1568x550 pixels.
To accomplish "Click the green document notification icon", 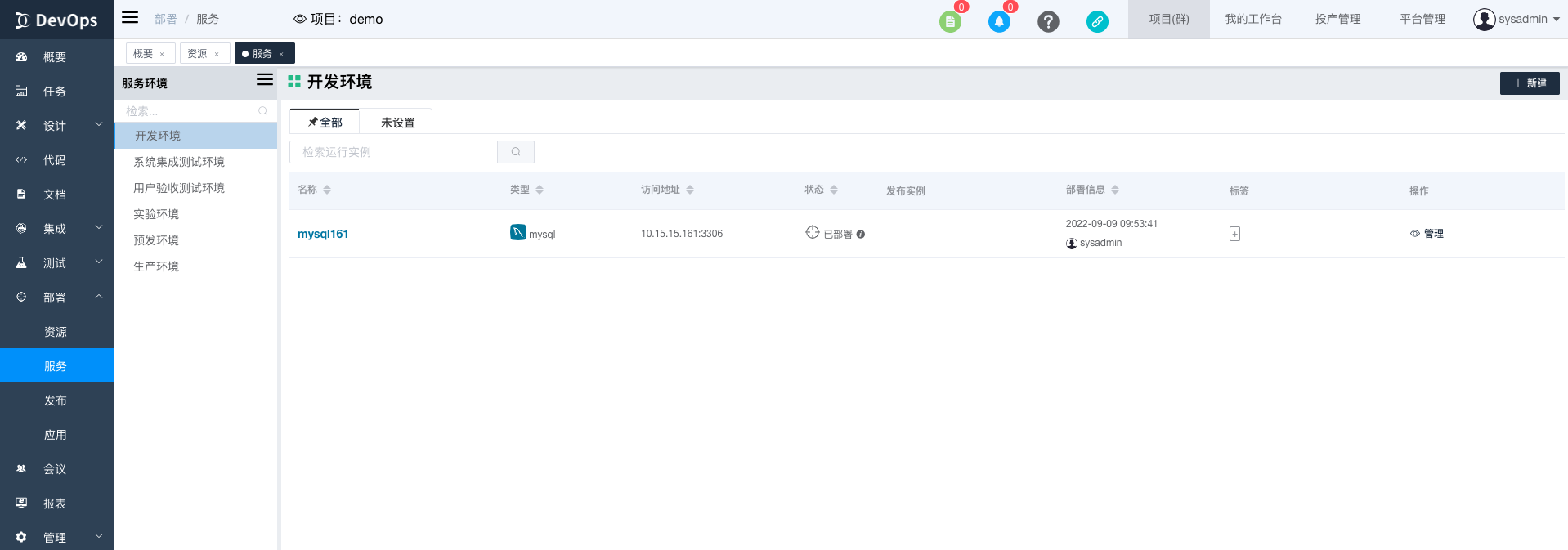I will tap(949, 22).
